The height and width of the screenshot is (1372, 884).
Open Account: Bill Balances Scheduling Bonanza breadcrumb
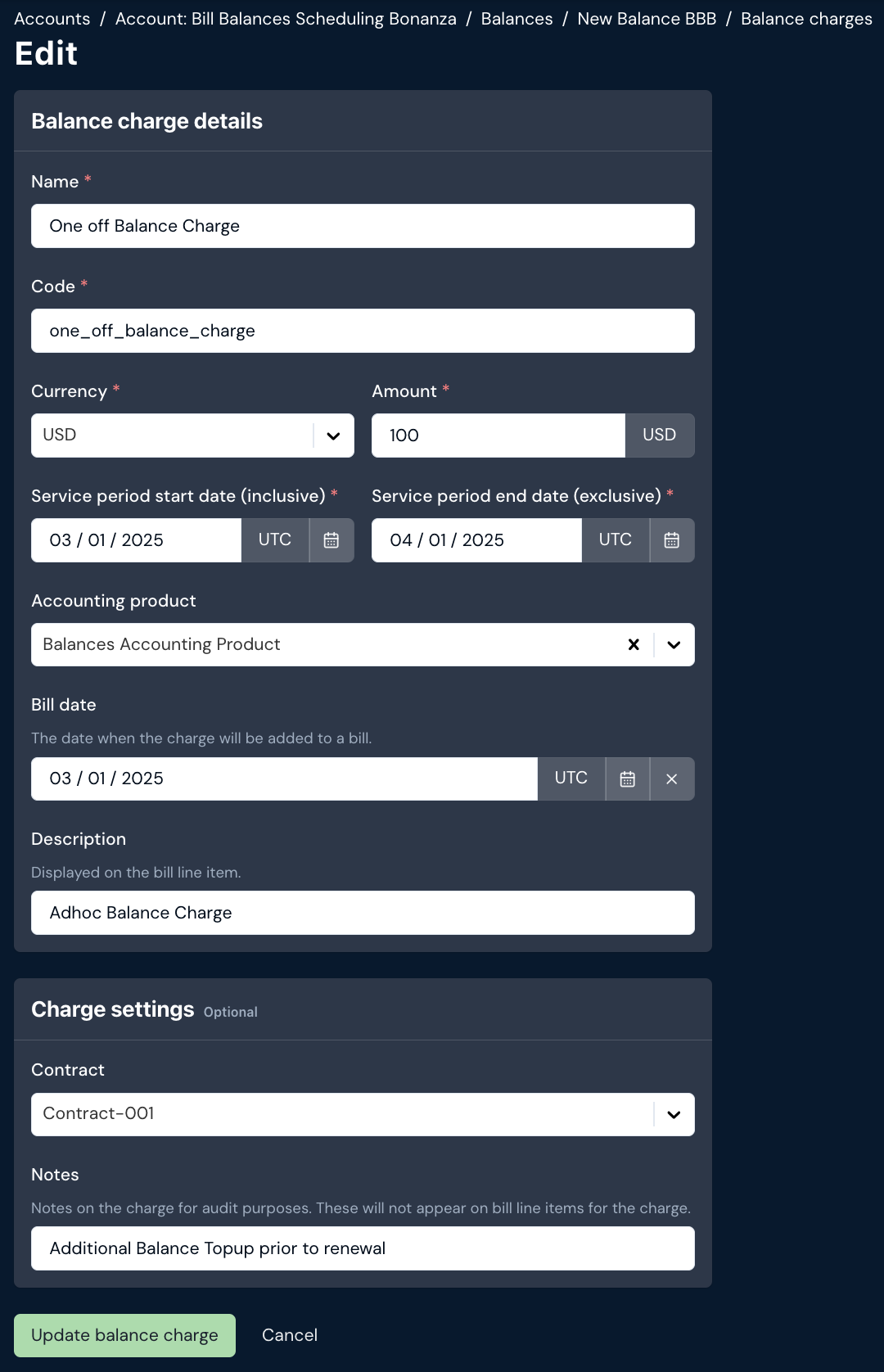tap(286, 19)
